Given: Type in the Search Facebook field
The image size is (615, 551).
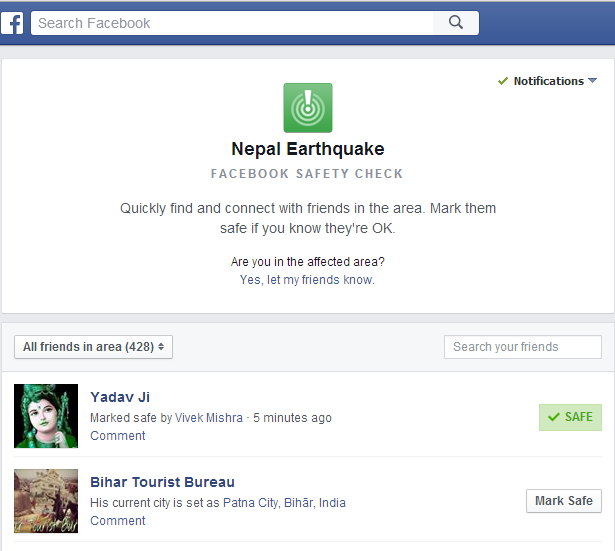Looking at the screenshot, I should point(232,23).
